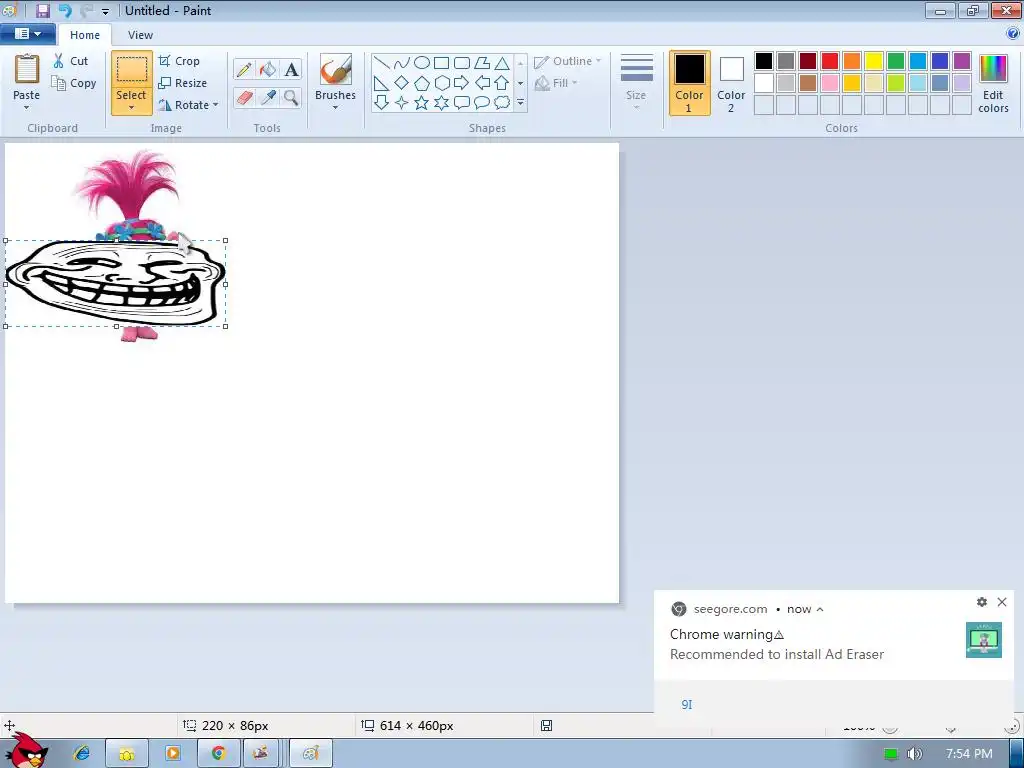Choose the straight Line shape

click(382, 63)
